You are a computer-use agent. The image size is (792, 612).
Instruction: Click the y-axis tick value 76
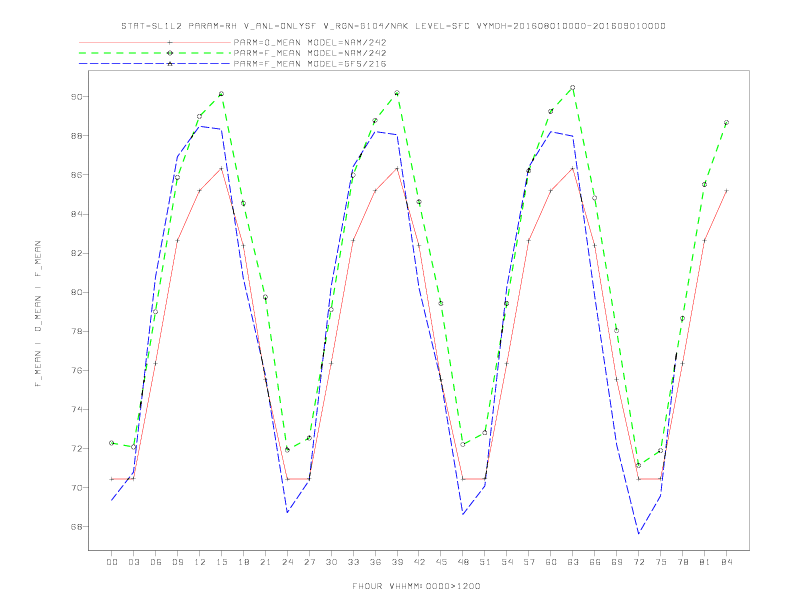click(x=77, y=370)
